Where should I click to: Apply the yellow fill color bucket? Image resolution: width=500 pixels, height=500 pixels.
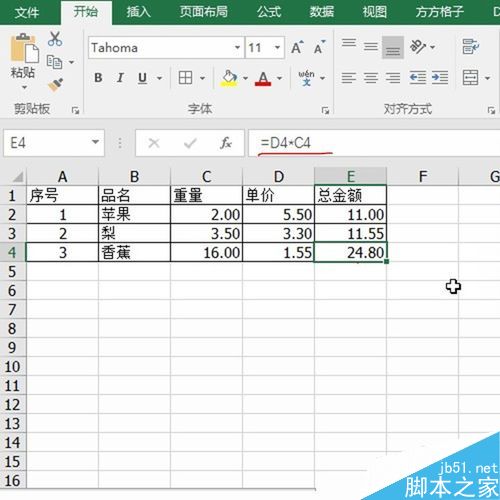pos(229,78)
